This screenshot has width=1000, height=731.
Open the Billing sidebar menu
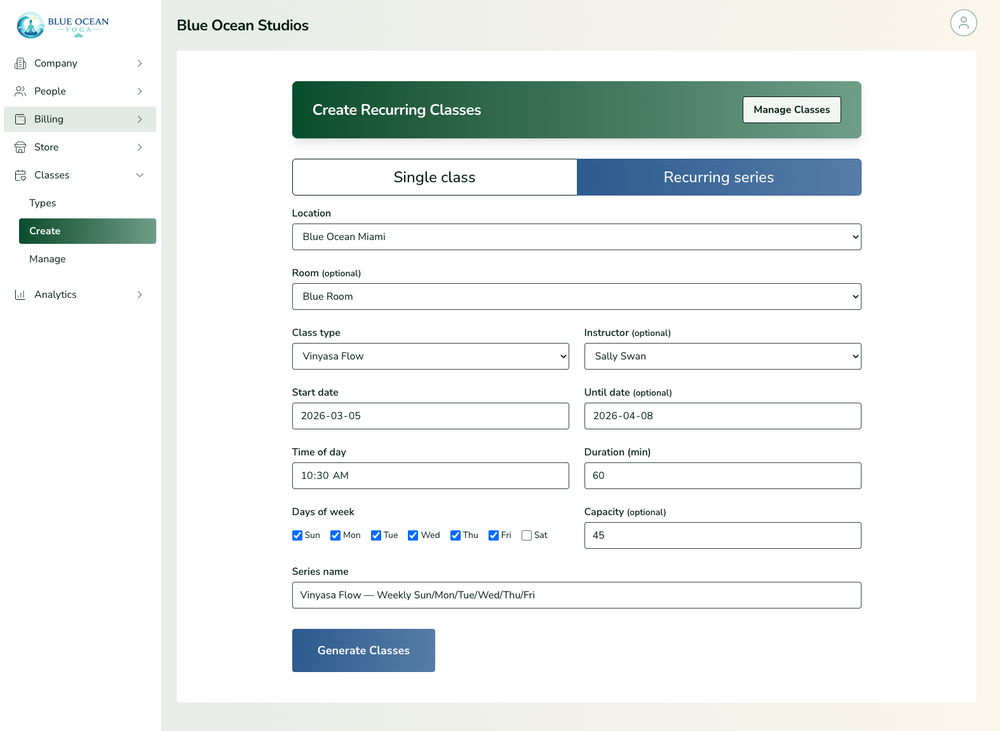click(80, 119)
